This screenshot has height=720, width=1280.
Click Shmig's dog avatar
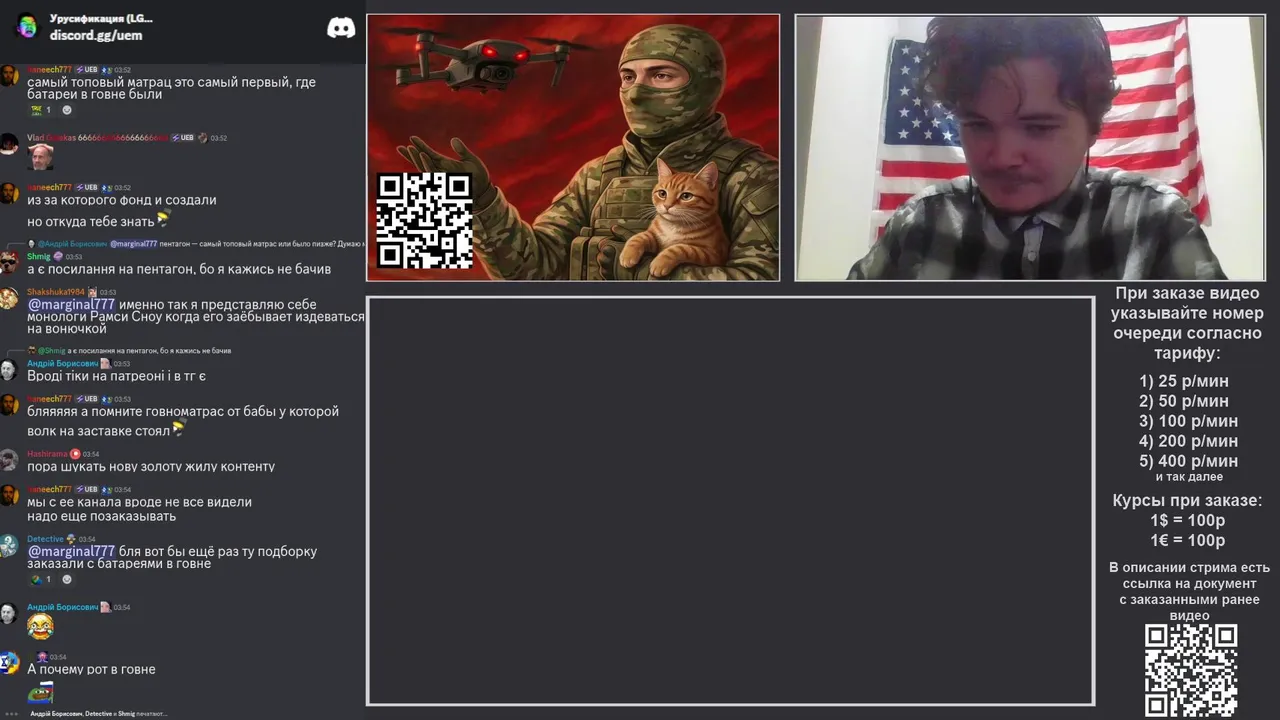pyautogui.click(x=8, y=262)
